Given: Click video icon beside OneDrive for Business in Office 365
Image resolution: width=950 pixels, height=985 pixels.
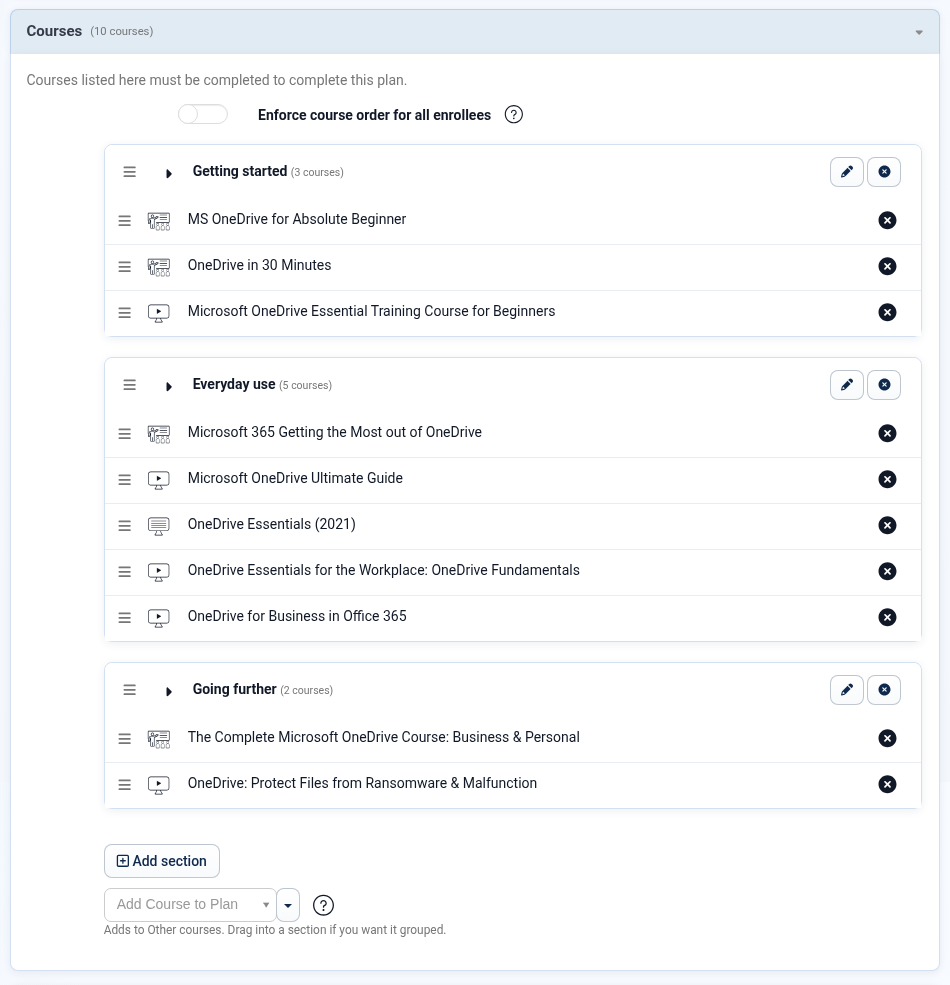Looking at the screenshot, I should point(158,618).
